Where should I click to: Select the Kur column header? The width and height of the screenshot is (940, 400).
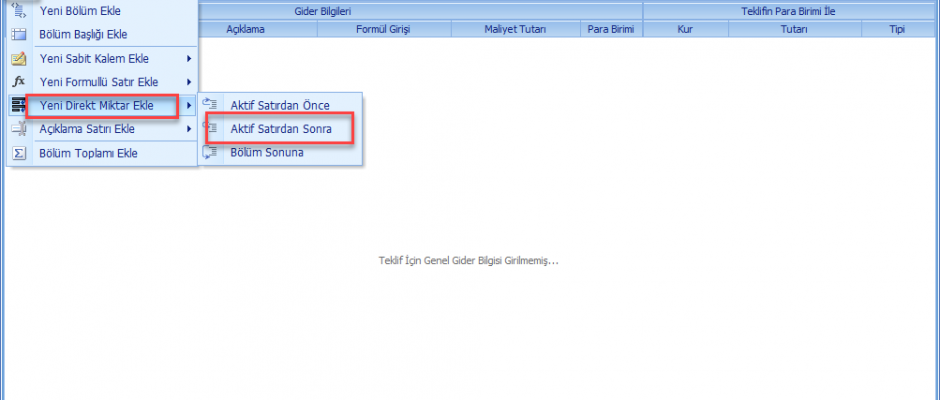click(685, 29)
